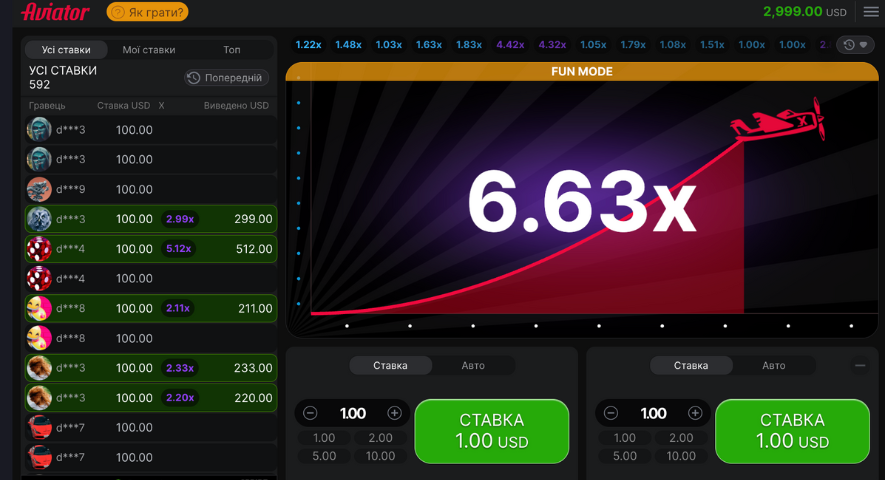Screen dimensions: 885x480
Task: Open the hamburger menu at top right
Action: (x=870, y=12)
